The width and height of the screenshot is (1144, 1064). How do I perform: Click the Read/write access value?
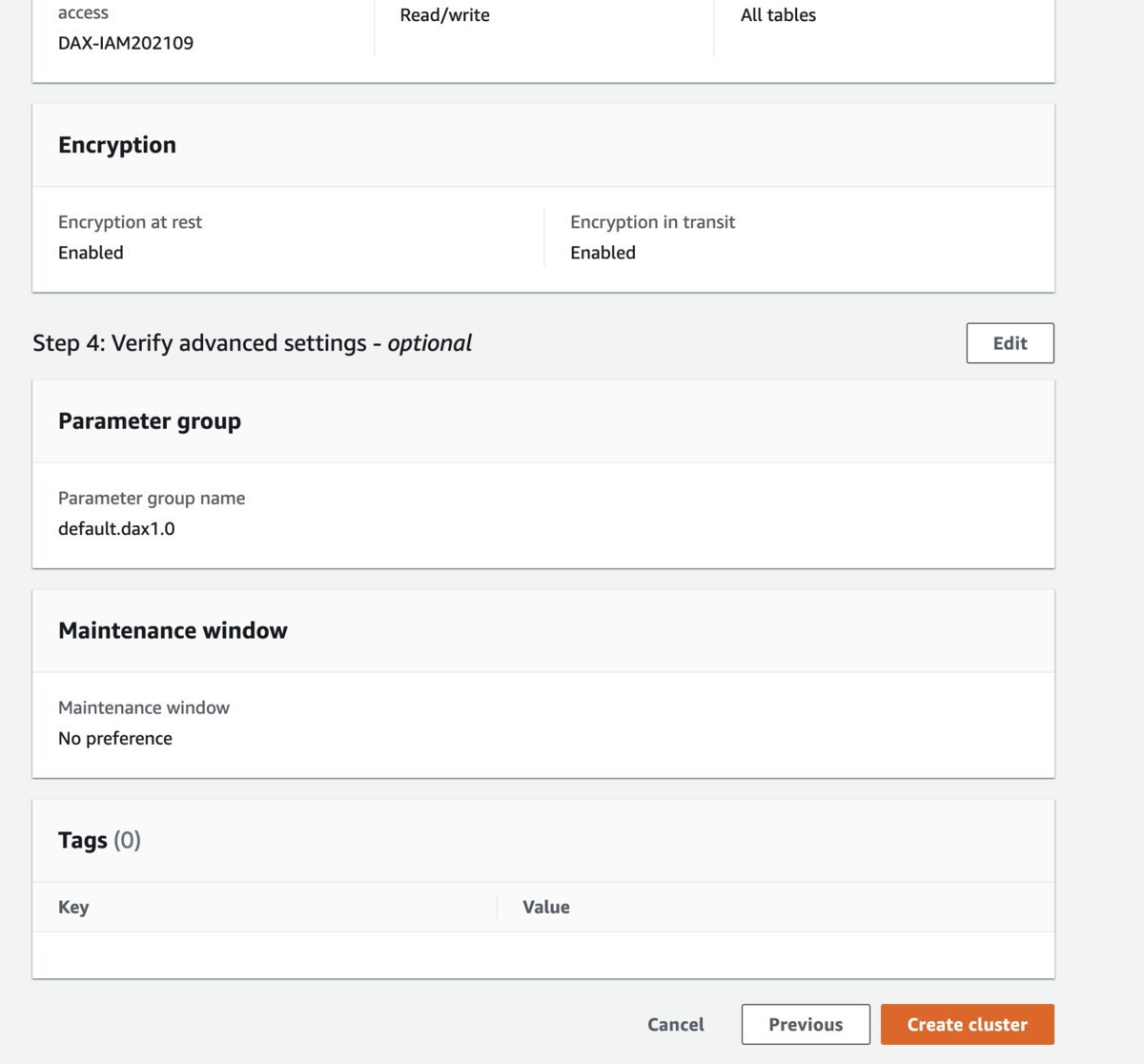[x=444, y=15]
